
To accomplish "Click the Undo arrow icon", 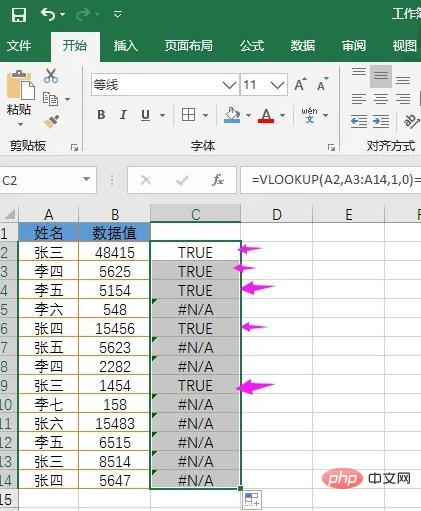I will click(48, 15).
